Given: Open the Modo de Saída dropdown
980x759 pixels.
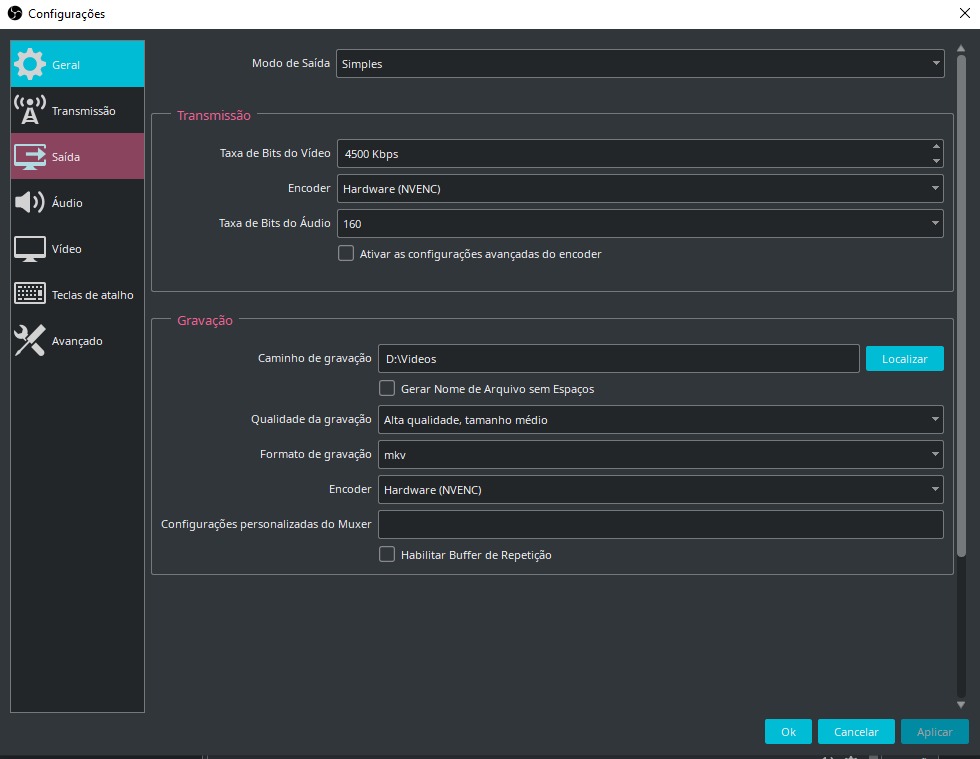Looking at the screenshot, I should pyautogui.click(x=640, y=64).
